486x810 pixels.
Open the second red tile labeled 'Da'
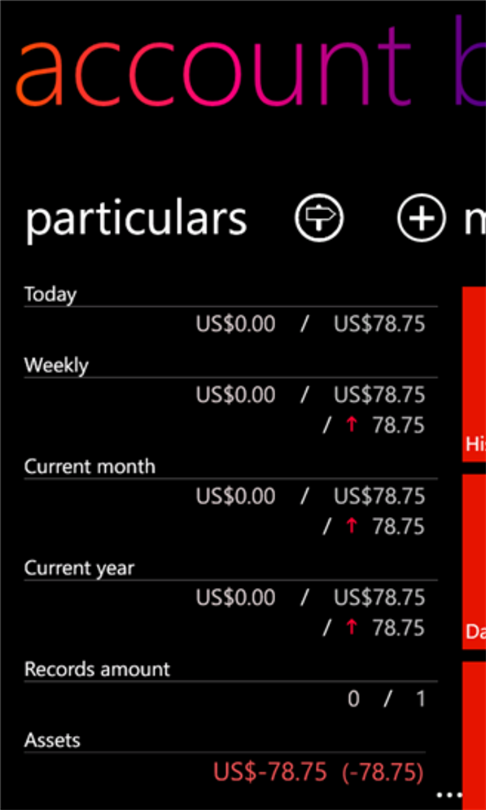coord(474,562)
